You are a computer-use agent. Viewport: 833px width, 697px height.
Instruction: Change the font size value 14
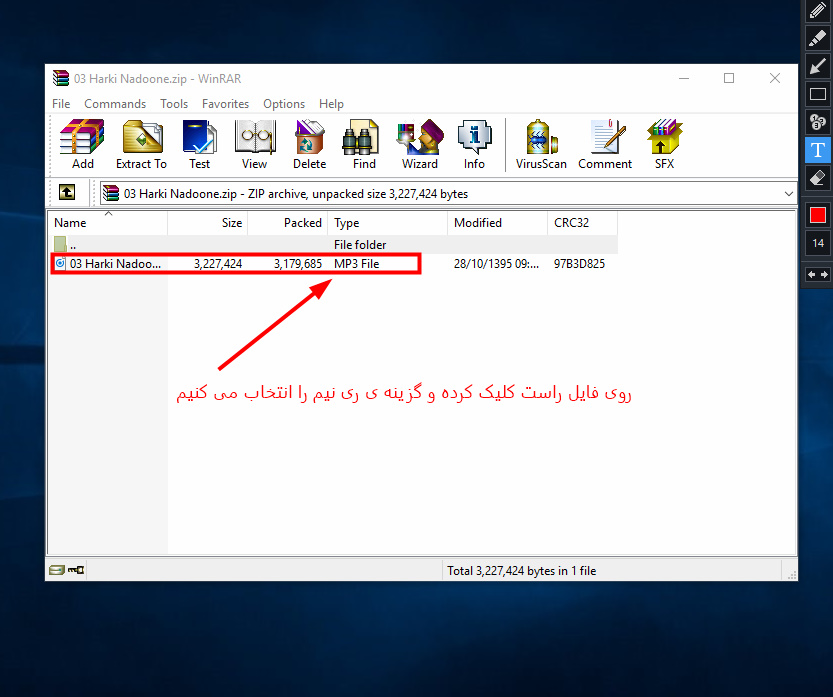point(818,243)
